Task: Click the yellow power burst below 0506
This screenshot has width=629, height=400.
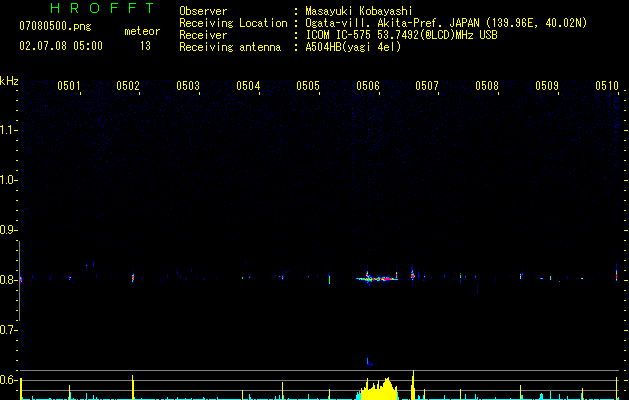Action: (377, 390)
